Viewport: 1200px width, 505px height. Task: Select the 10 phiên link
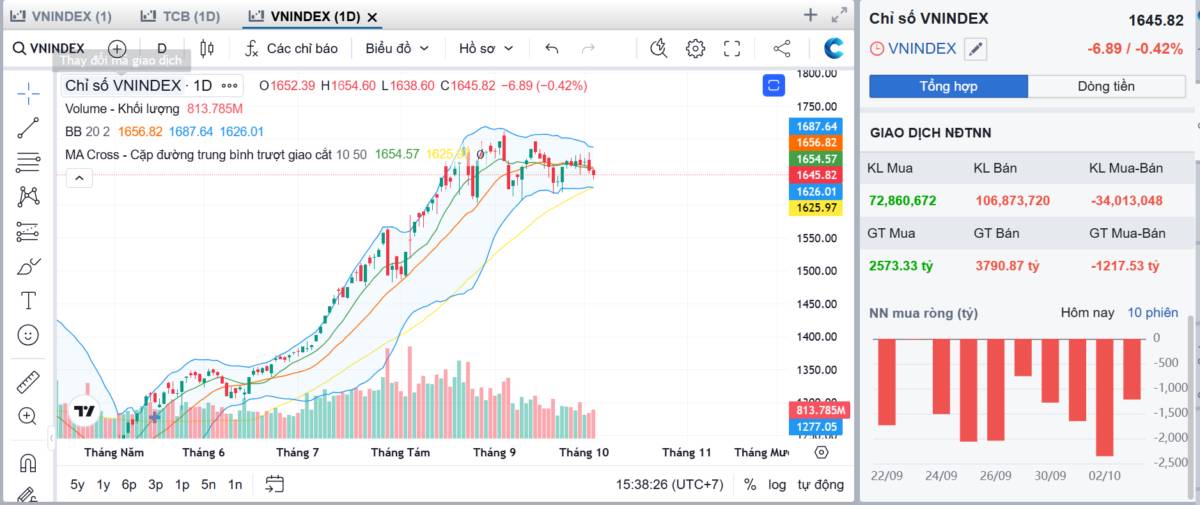click(x=1153, y=313)
